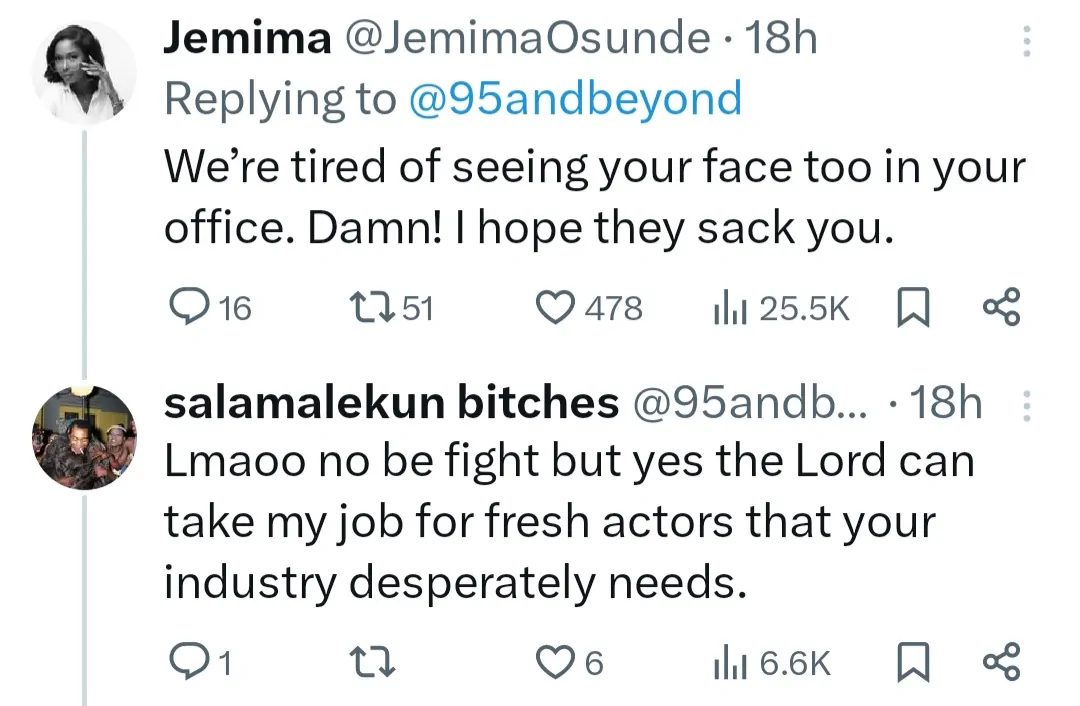Open the Jemima display name

pos(246,39)
